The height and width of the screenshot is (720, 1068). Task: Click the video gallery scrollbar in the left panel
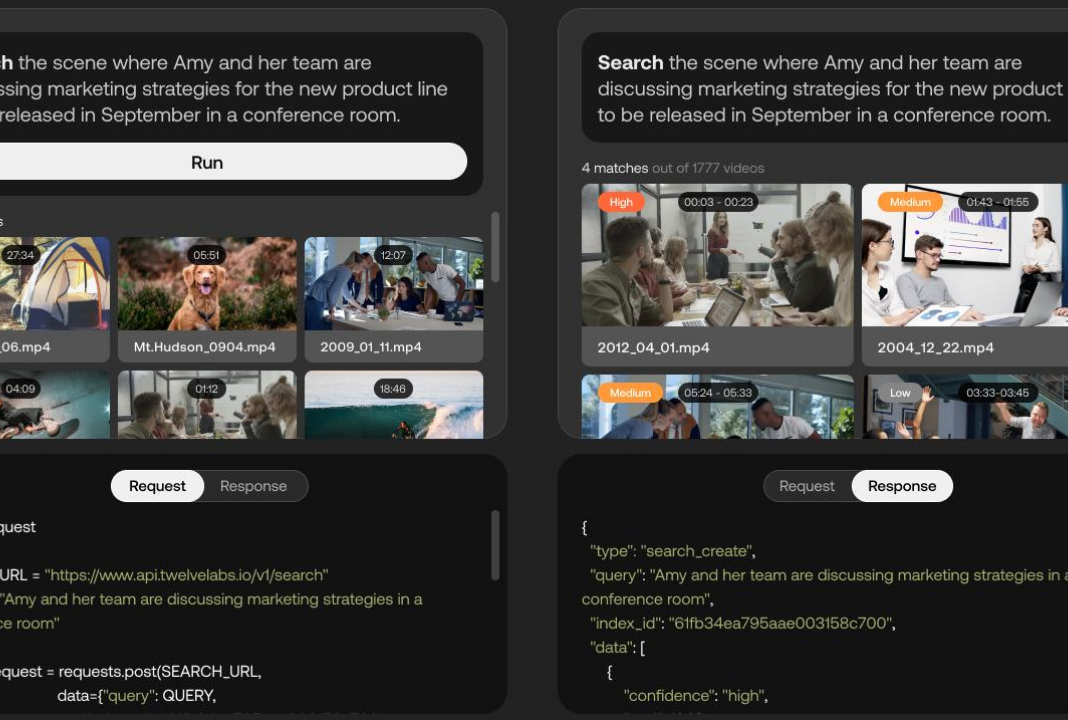(x=495, y=247)
